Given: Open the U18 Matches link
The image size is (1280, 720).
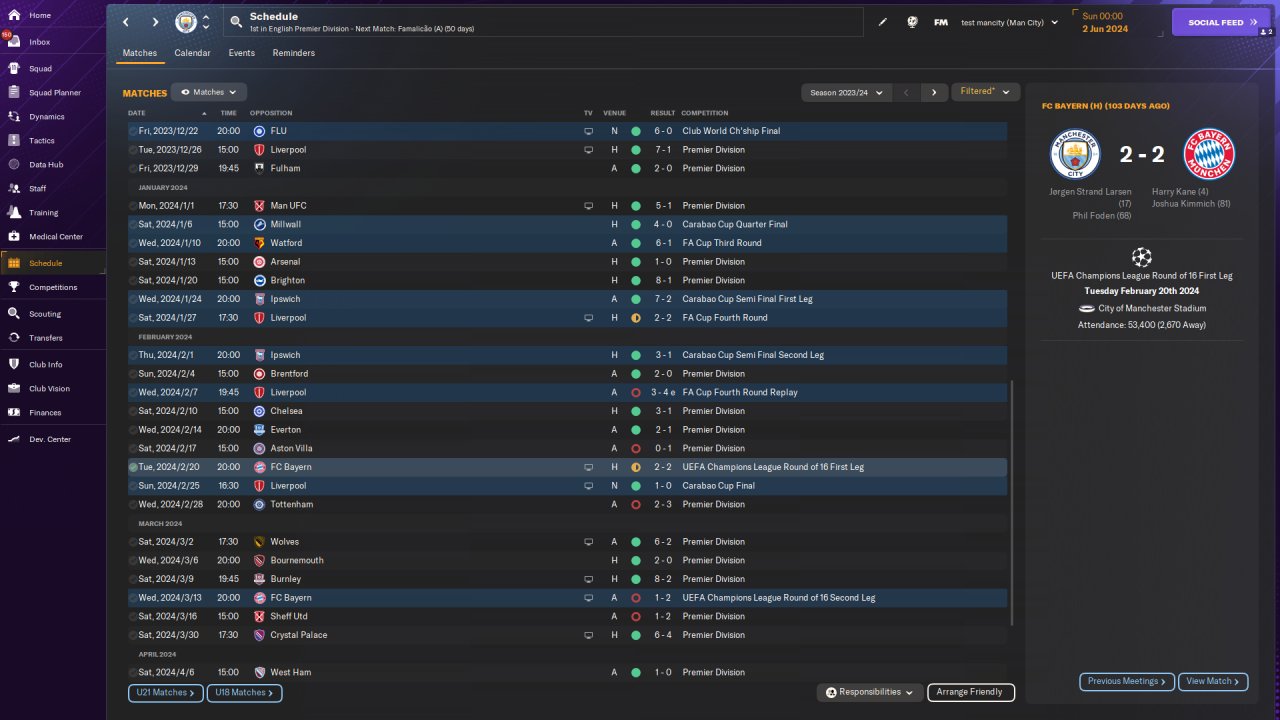Looking at the screenshot, I should click(x=244, y=692).
